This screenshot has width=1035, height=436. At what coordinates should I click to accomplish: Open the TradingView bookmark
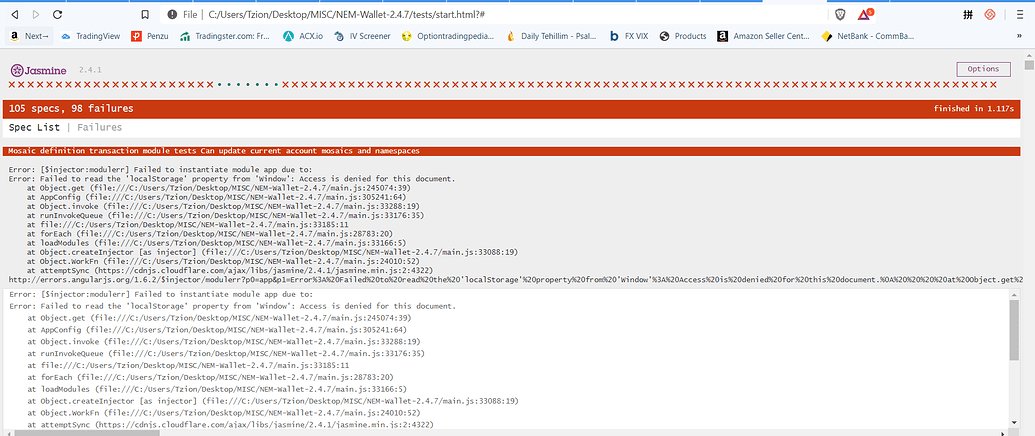pos(90,36)
